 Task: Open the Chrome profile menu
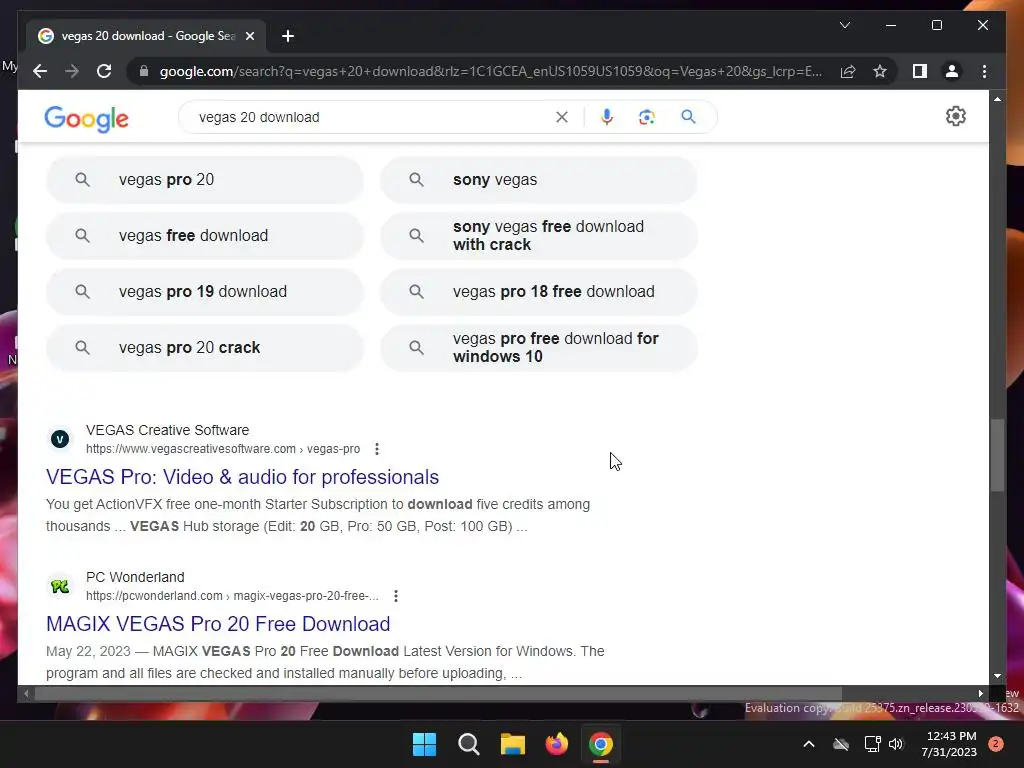(x=952, y=71)
